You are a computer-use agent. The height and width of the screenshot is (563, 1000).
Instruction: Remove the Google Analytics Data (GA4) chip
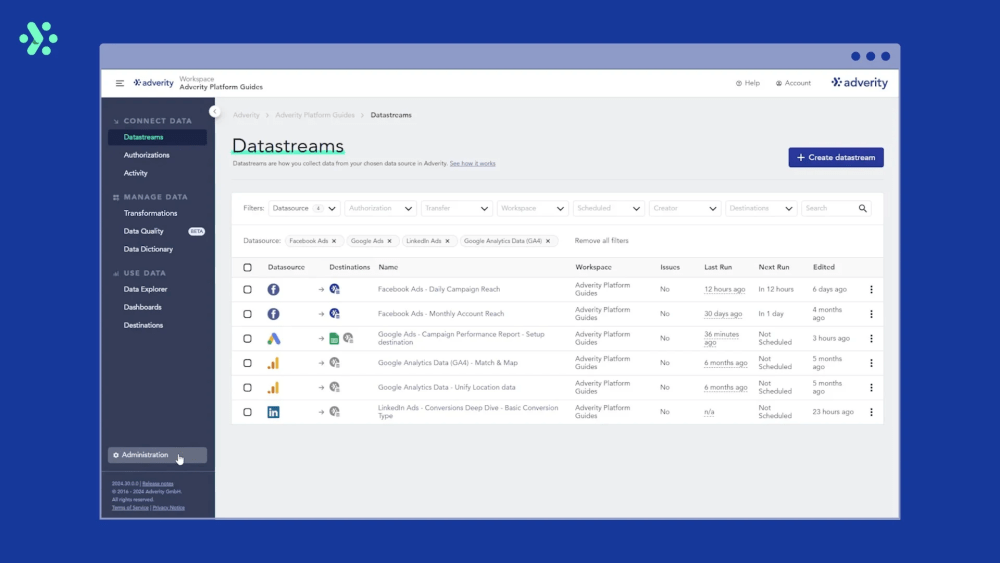pyautogui.click(x=548, y=241)
